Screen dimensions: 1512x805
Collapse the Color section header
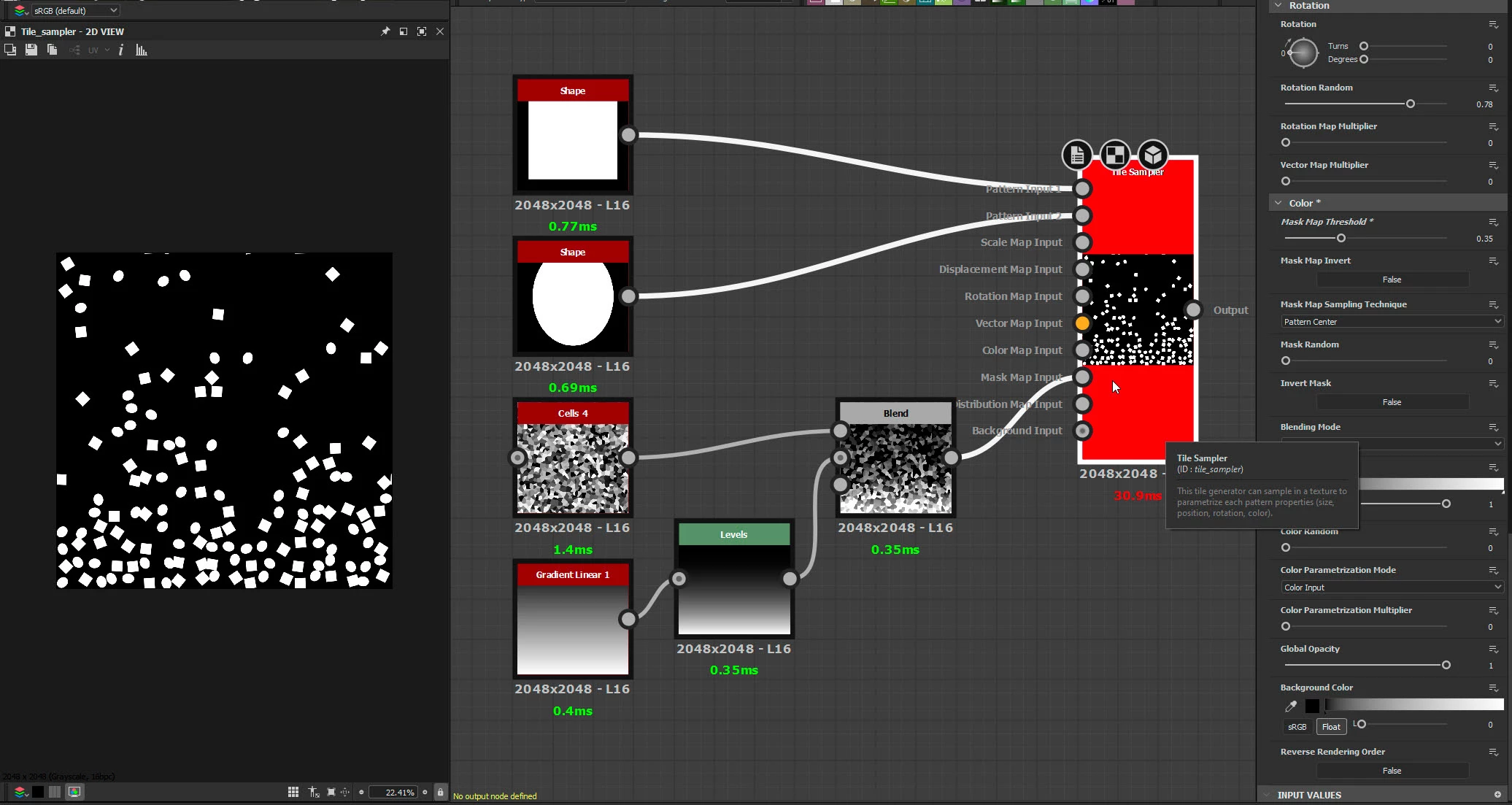pyautogui.click(x=1278, y=203)
